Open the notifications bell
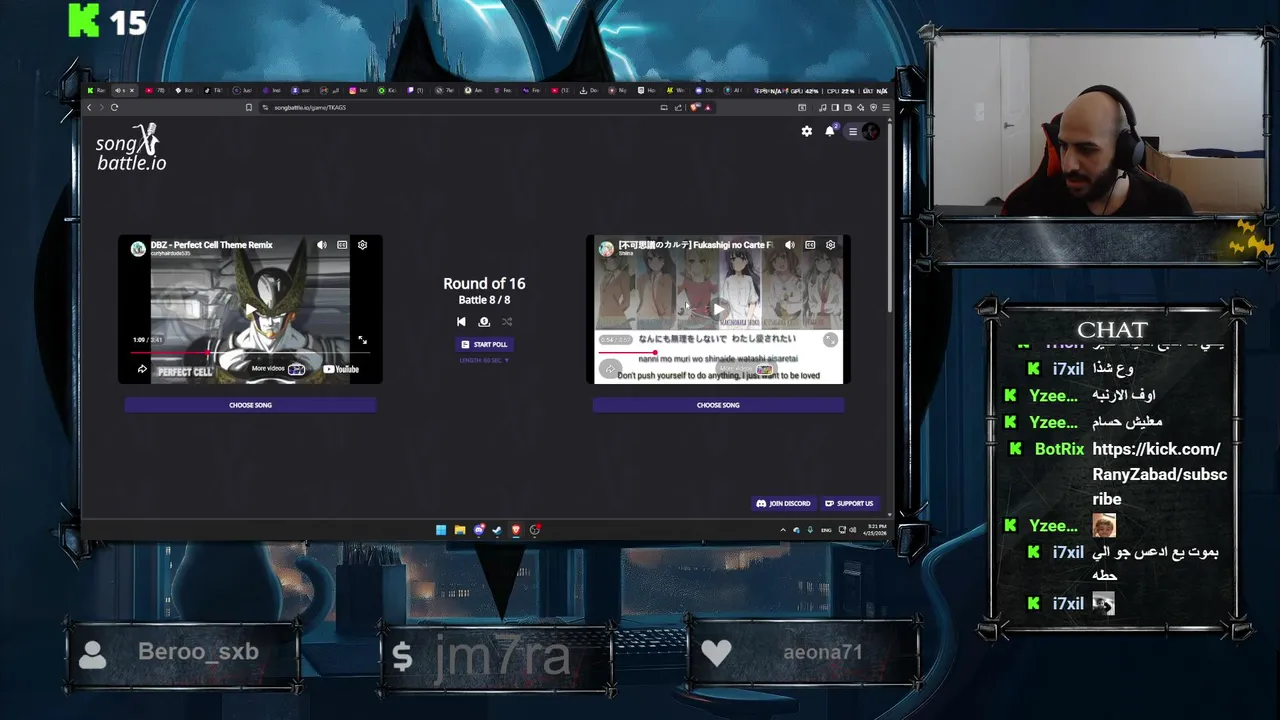Viewport: 1280px width, 720px height. click(x=830, y=131)
